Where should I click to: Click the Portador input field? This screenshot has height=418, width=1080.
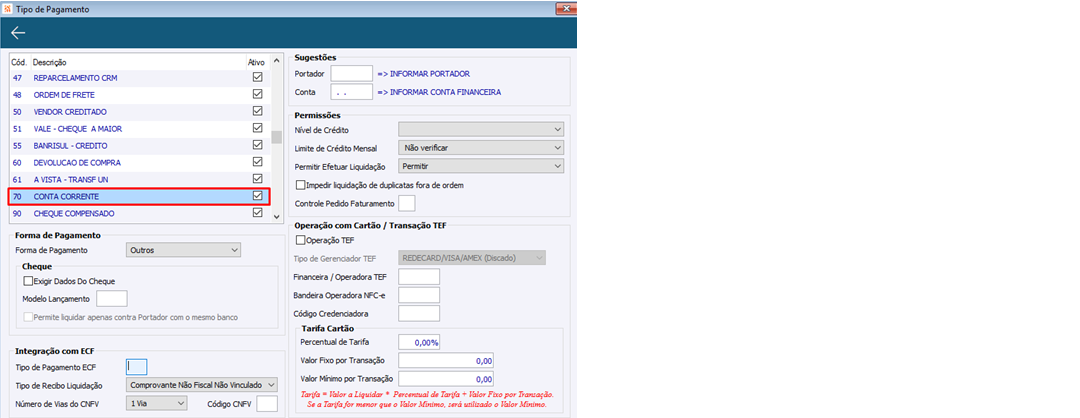351,73
